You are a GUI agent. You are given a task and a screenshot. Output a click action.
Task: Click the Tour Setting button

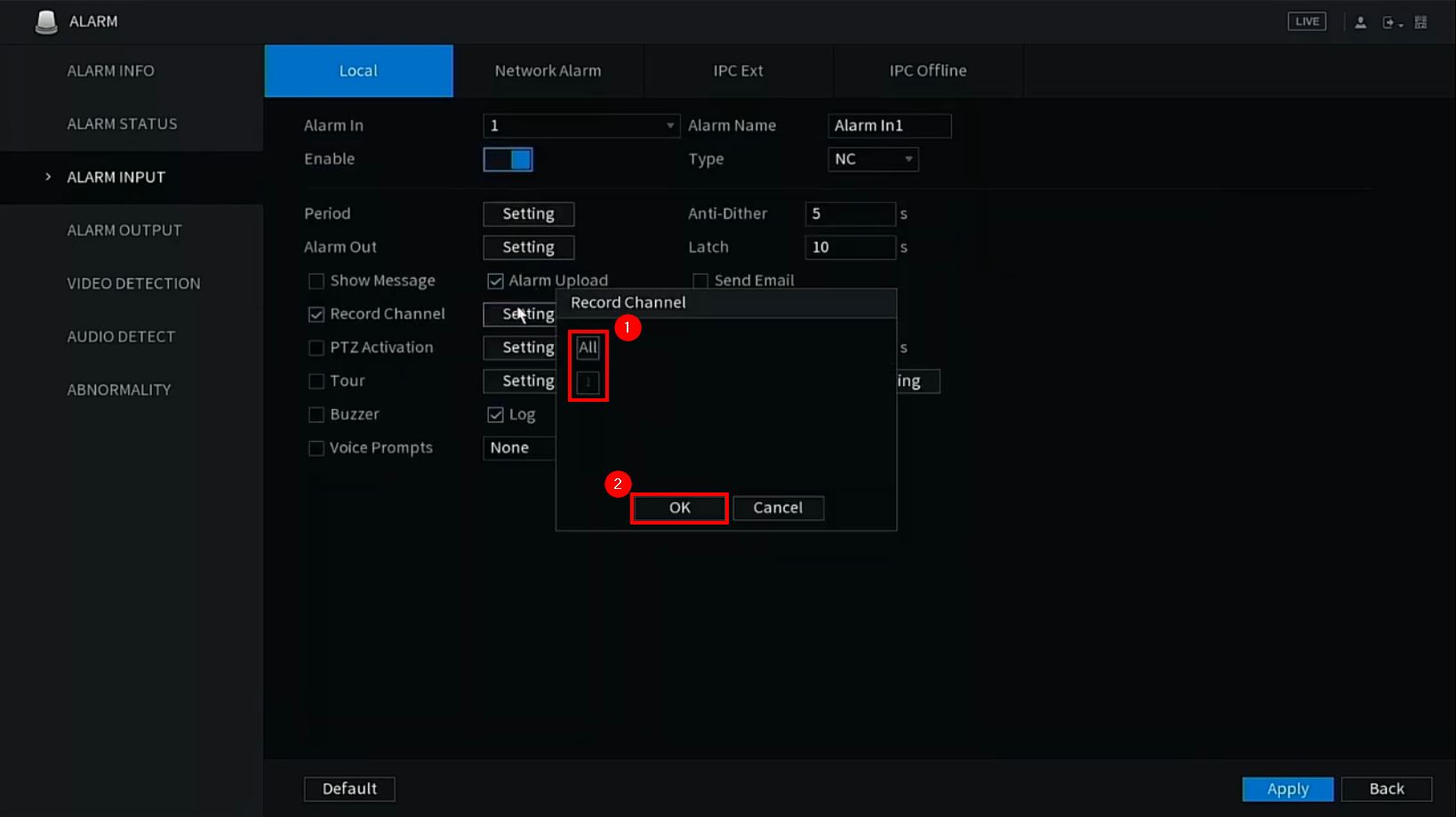pyautogui.click(x=520, y=381)
